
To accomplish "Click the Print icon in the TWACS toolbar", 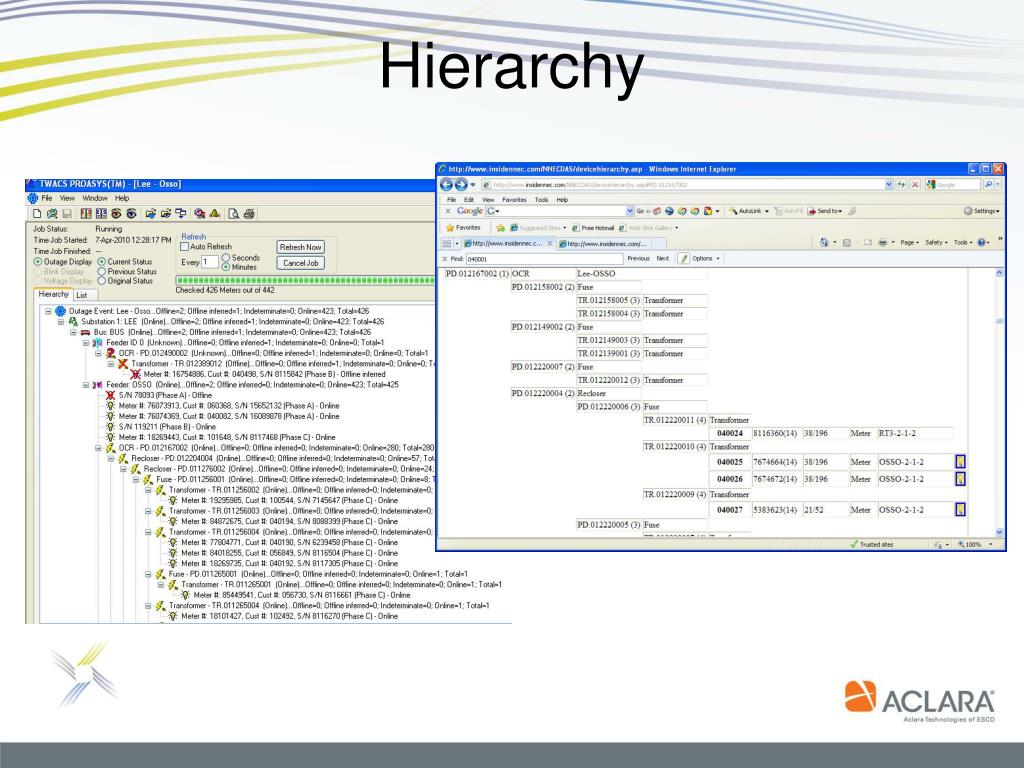I will (x=249, y=214).
